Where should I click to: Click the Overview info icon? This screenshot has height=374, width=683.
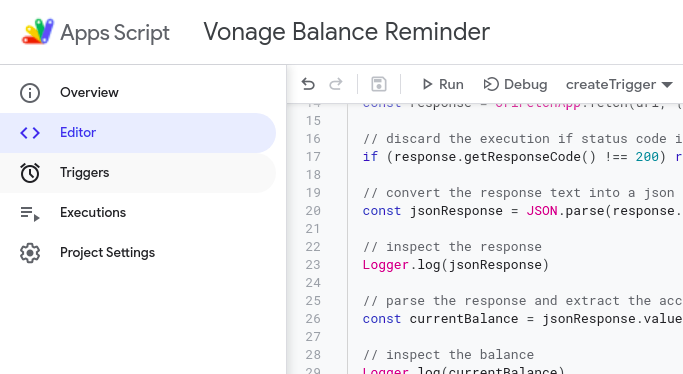tap(30, 93)
